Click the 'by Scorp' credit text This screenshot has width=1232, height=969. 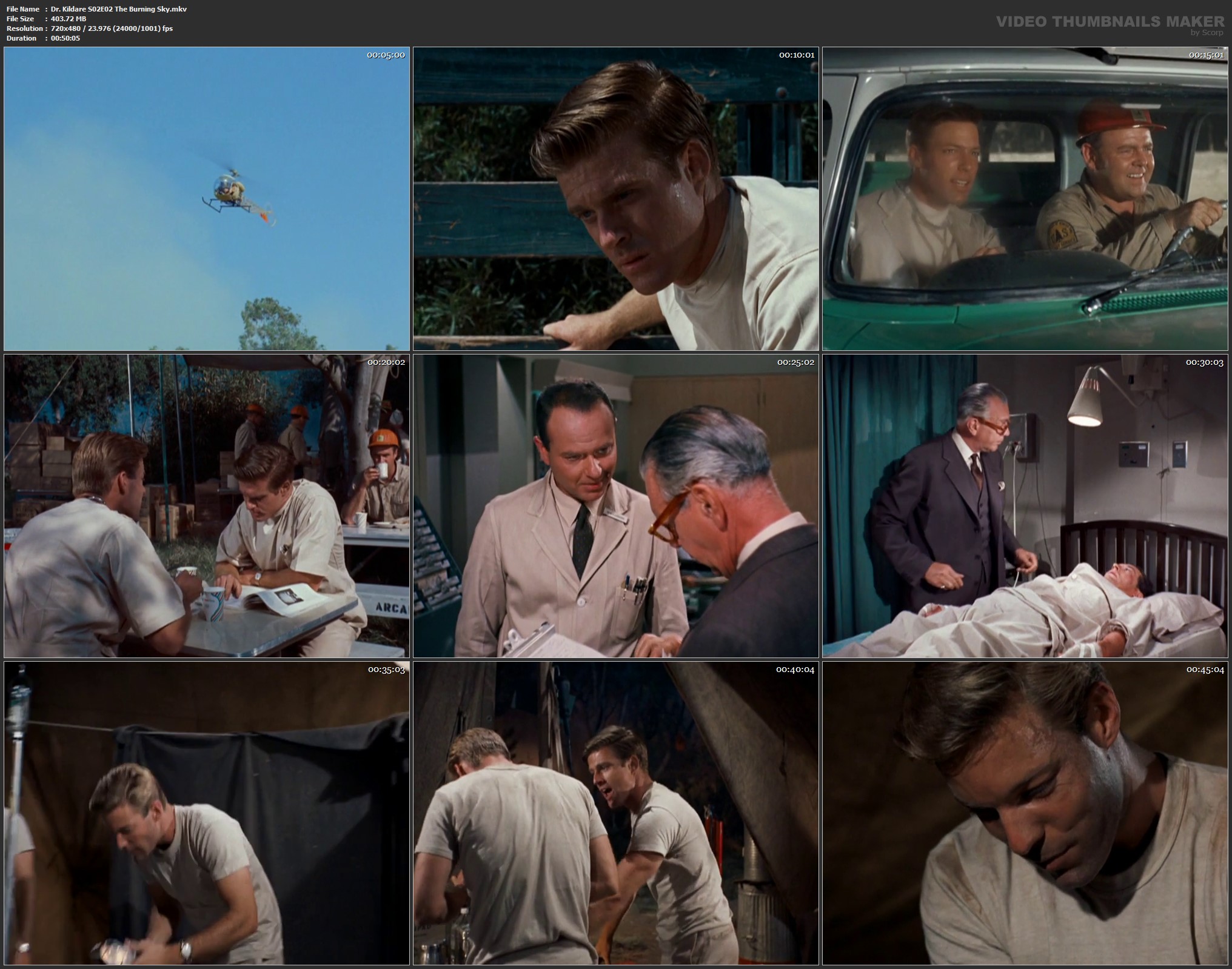click(x=1206, y=33)
